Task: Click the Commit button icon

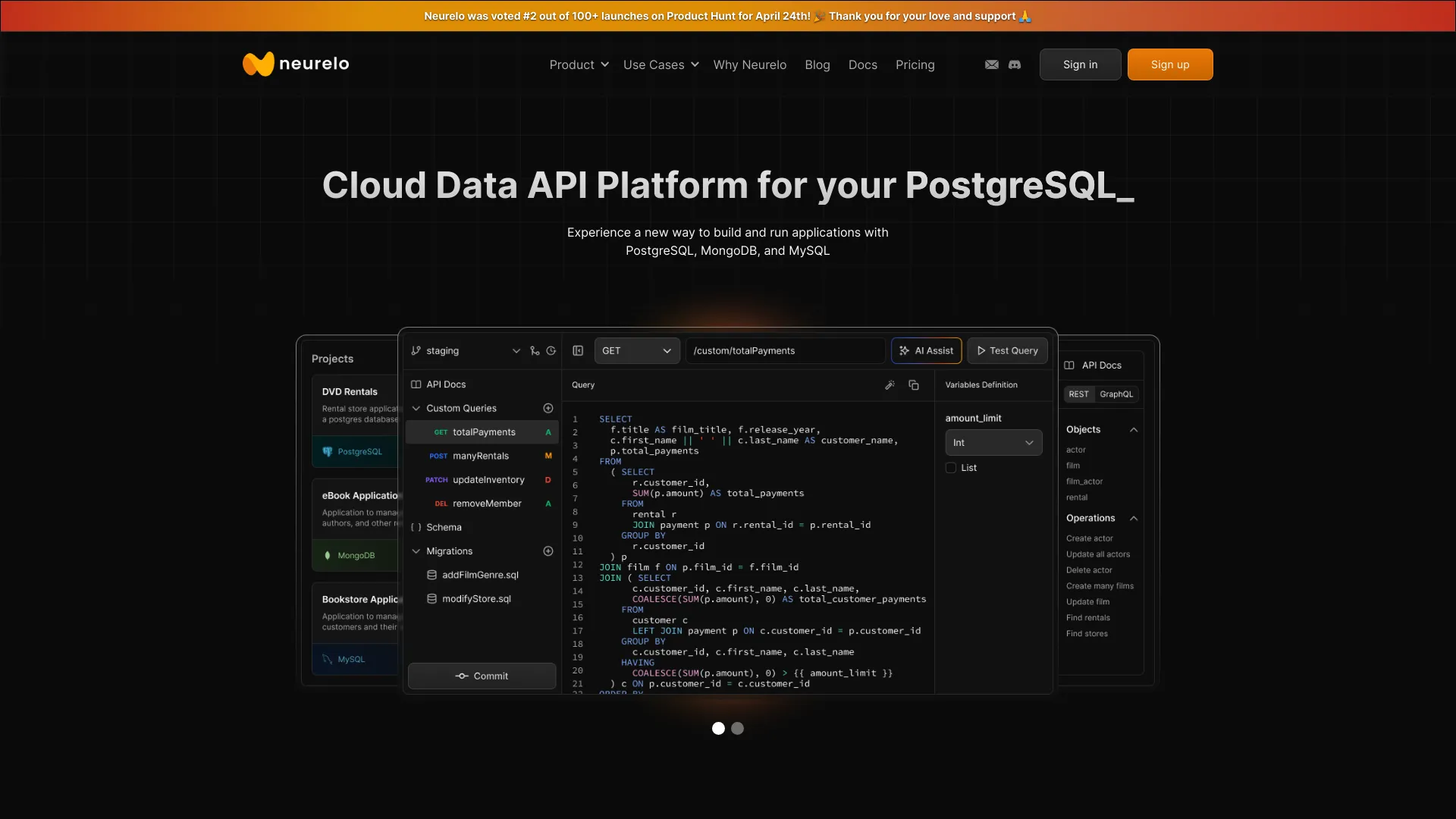Action: [462, 676]
